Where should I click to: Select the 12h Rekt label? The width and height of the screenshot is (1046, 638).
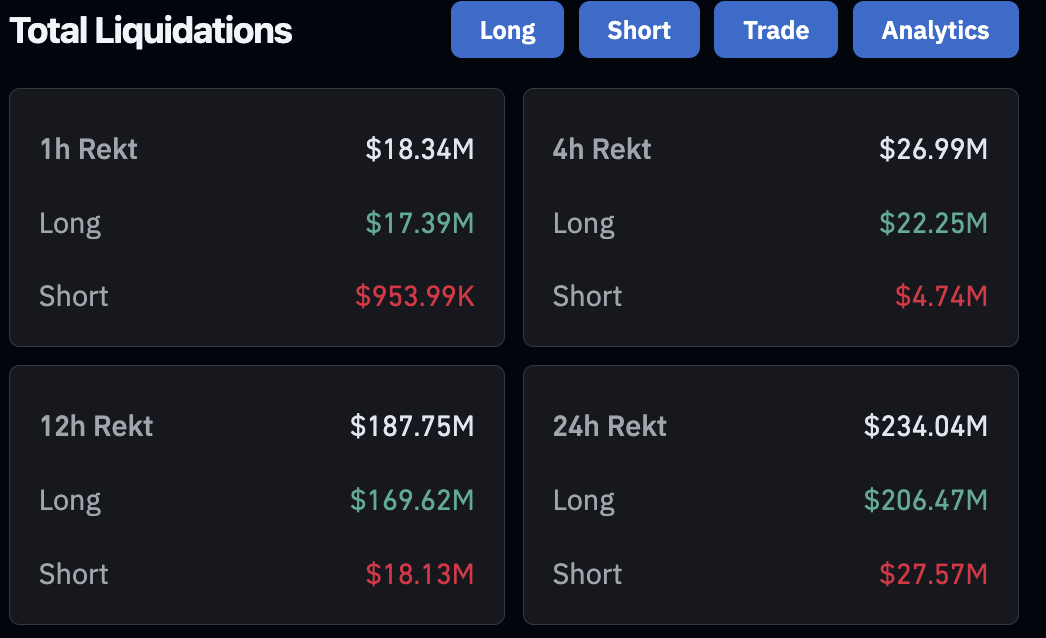point(96,426)
